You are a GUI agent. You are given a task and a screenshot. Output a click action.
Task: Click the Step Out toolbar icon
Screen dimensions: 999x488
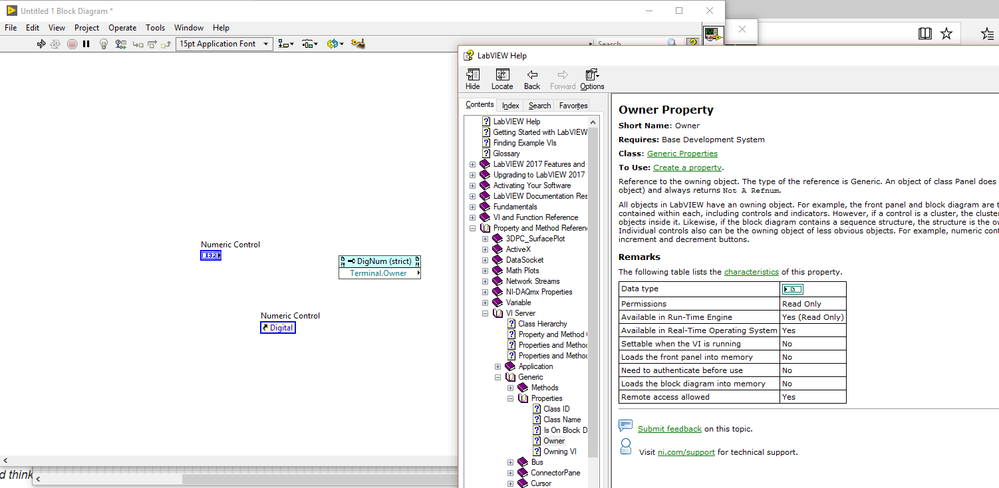(x=166, y=44)
